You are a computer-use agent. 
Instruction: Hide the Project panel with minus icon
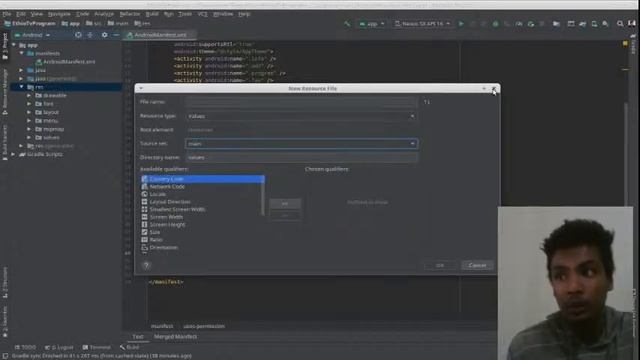click(116, 35)
